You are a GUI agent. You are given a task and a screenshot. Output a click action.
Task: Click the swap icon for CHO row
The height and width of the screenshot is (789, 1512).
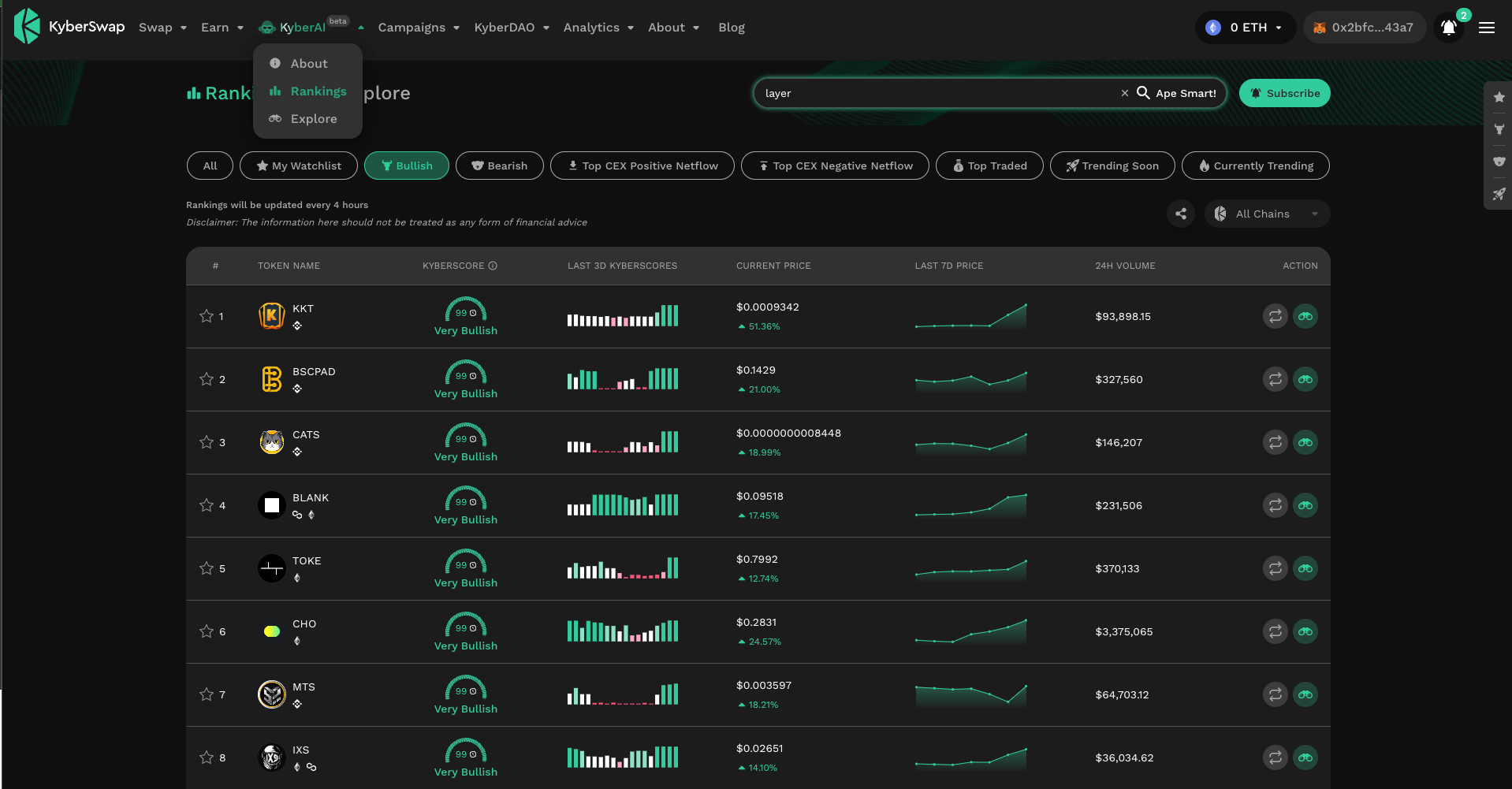1275,631
